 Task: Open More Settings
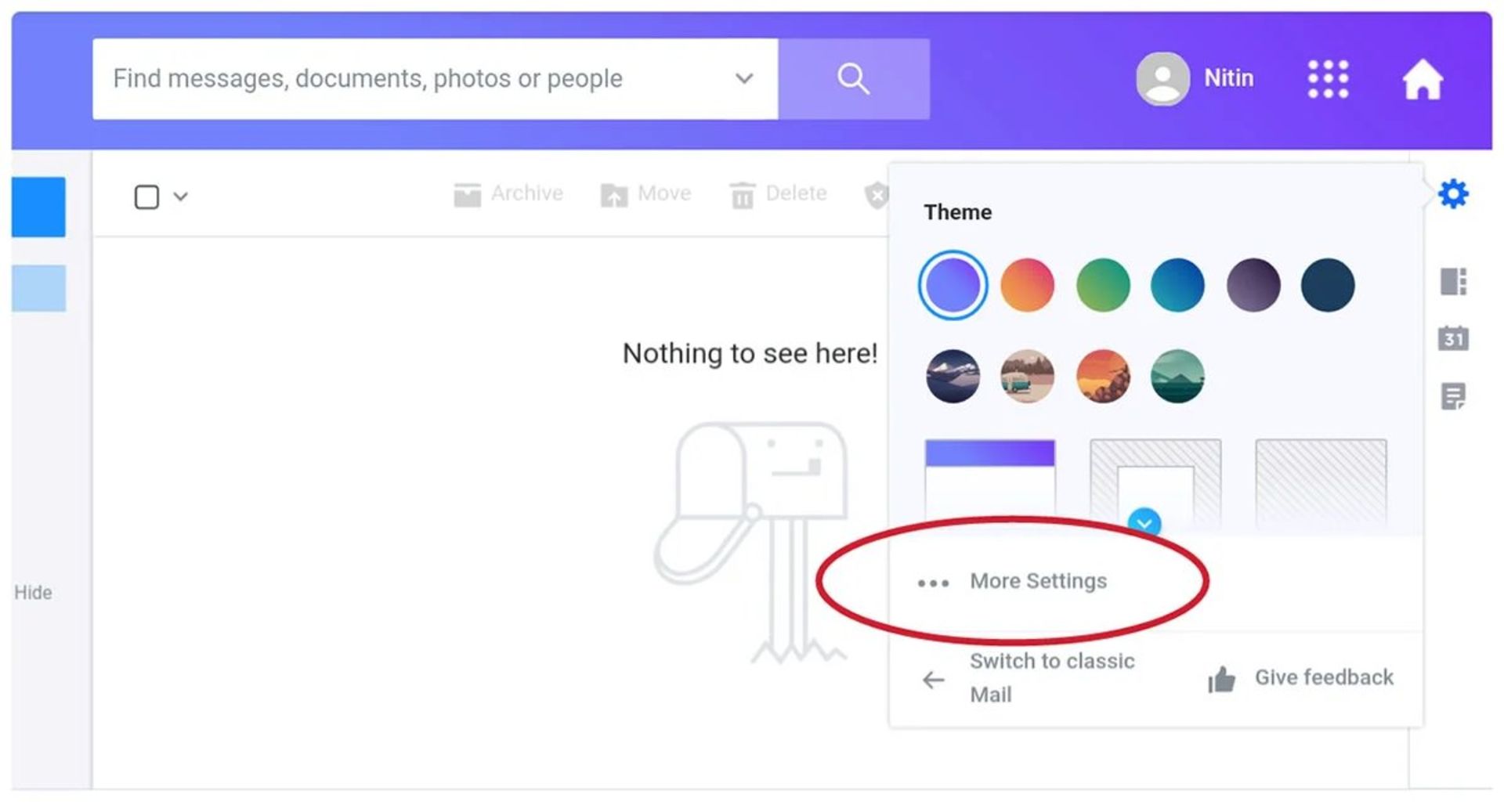1037,581
